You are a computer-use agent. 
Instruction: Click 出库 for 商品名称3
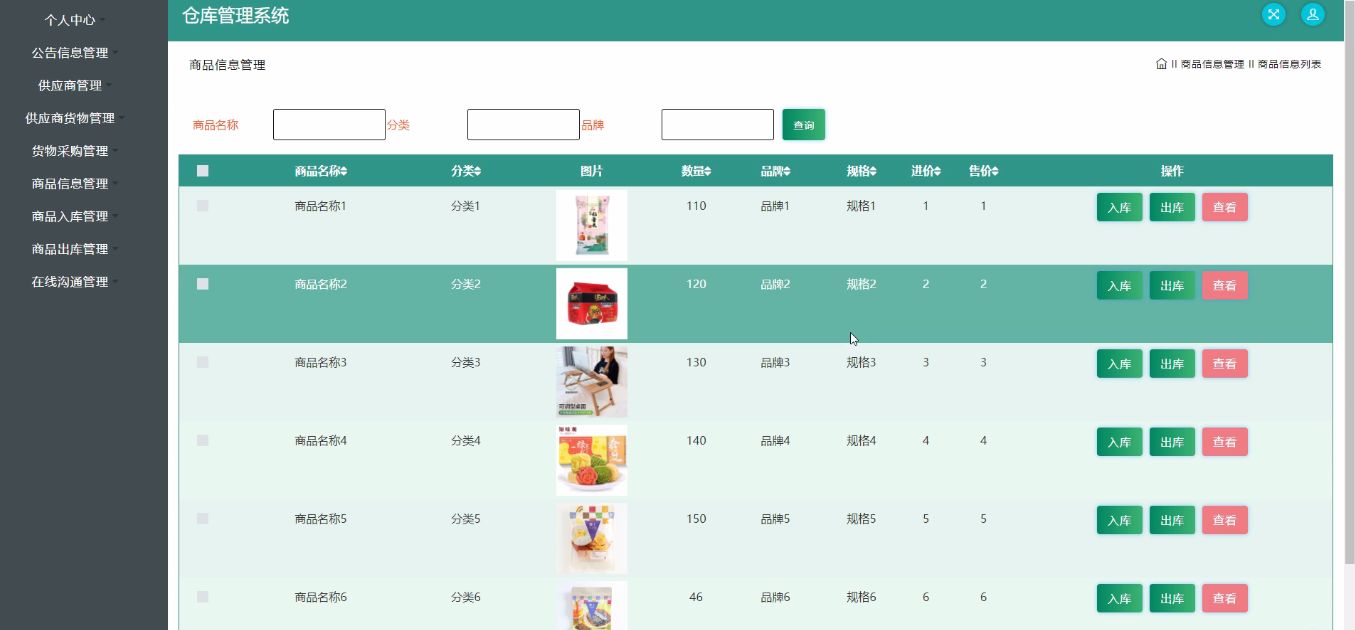[1172, 364]
